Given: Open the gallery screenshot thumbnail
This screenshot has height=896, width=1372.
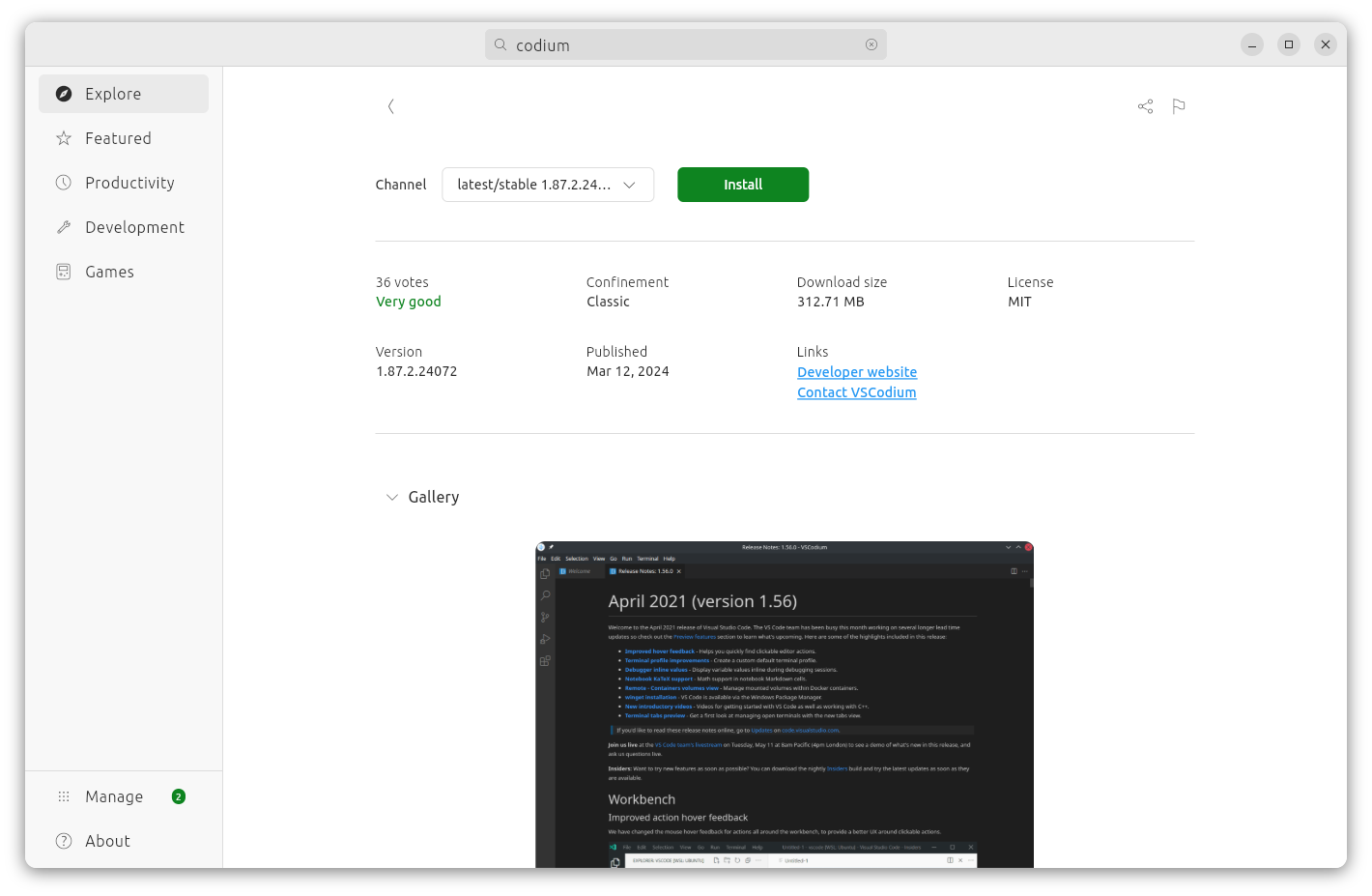Looking at the screenshot, I should [x=785, y=705].
